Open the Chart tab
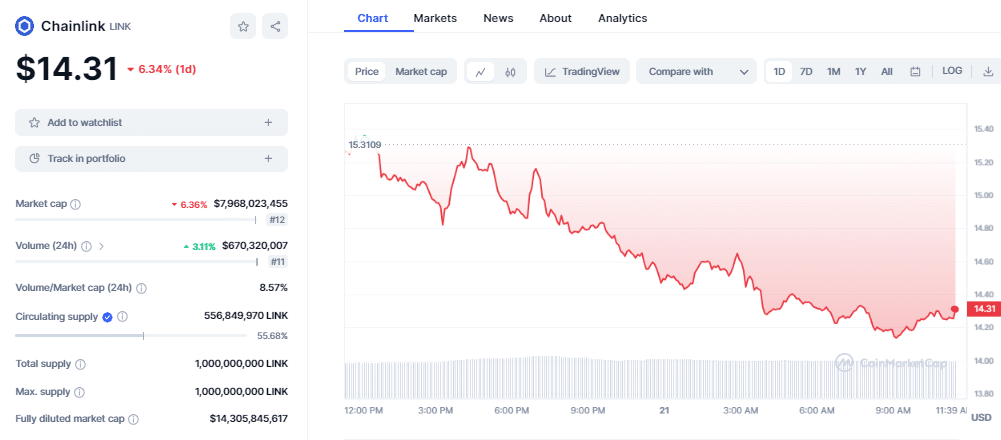This screenshot has height=440, width=1001. 372,18
